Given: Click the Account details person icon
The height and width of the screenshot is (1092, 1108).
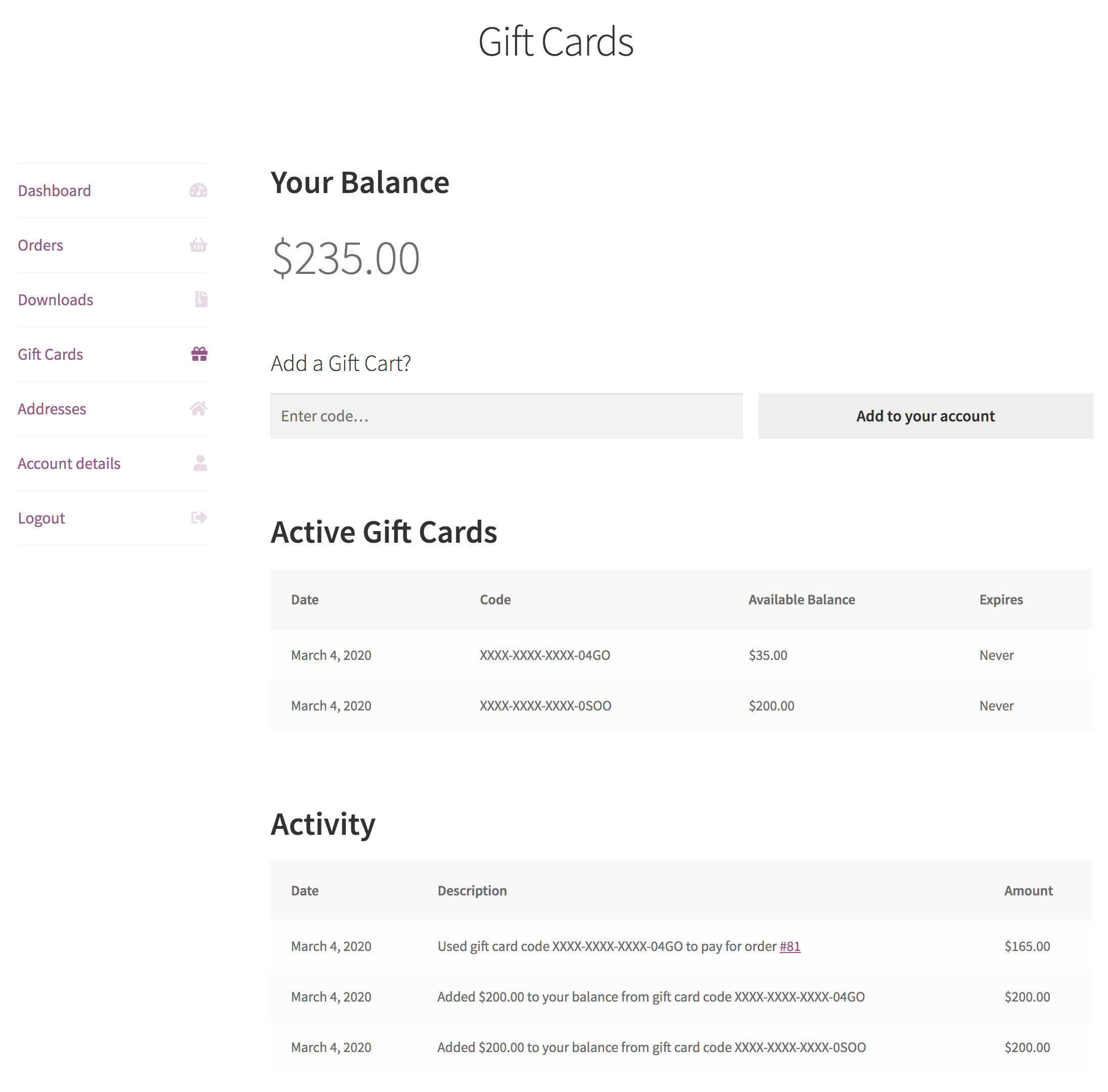Looking at the screenshot, I should pyautogui.click(x=200, y=462).
